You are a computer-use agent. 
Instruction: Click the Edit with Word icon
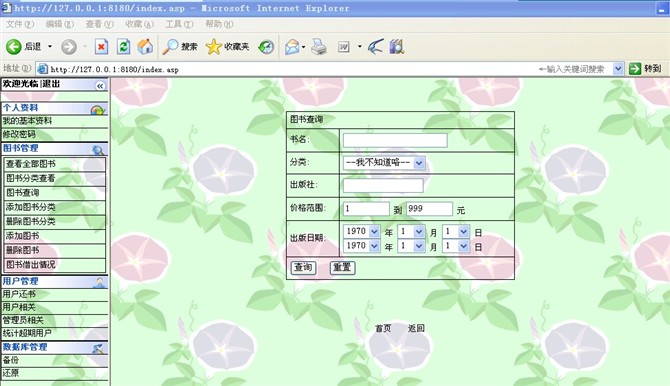tap(344, 47)
